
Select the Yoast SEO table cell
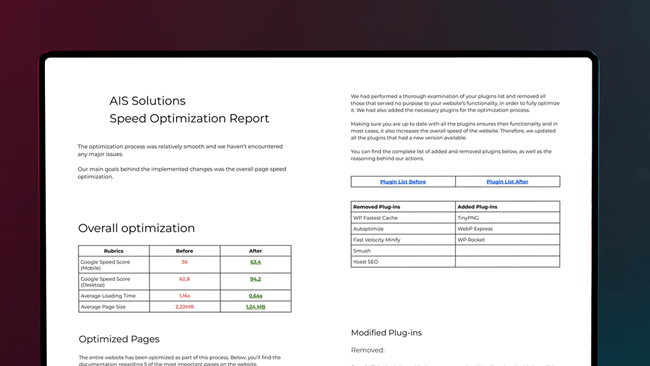click(x=403, y=262)
